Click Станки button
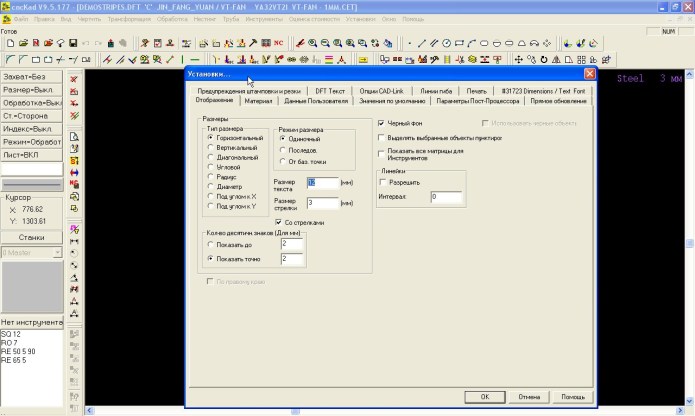 pos(31,237)
